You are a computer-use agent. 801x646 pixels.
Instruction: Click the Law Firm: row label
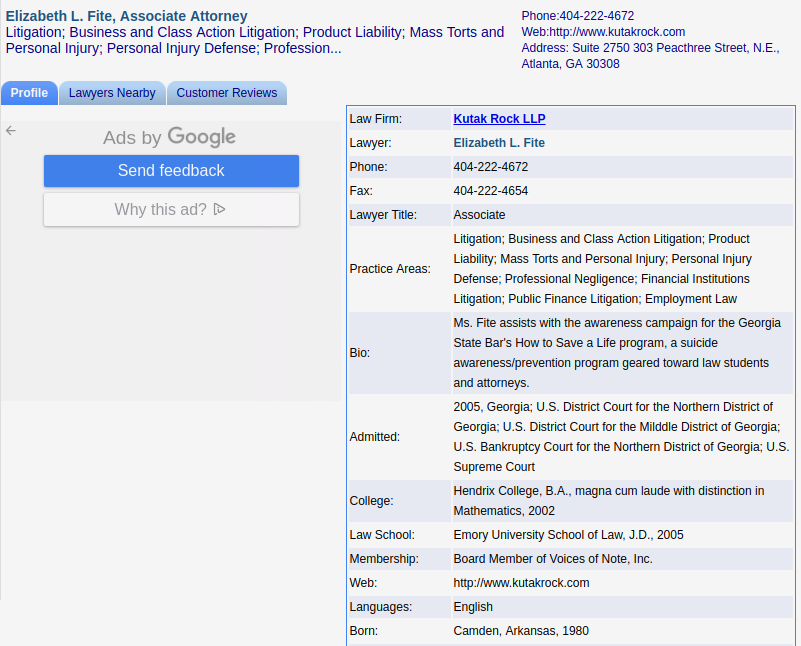click(375, 118)
